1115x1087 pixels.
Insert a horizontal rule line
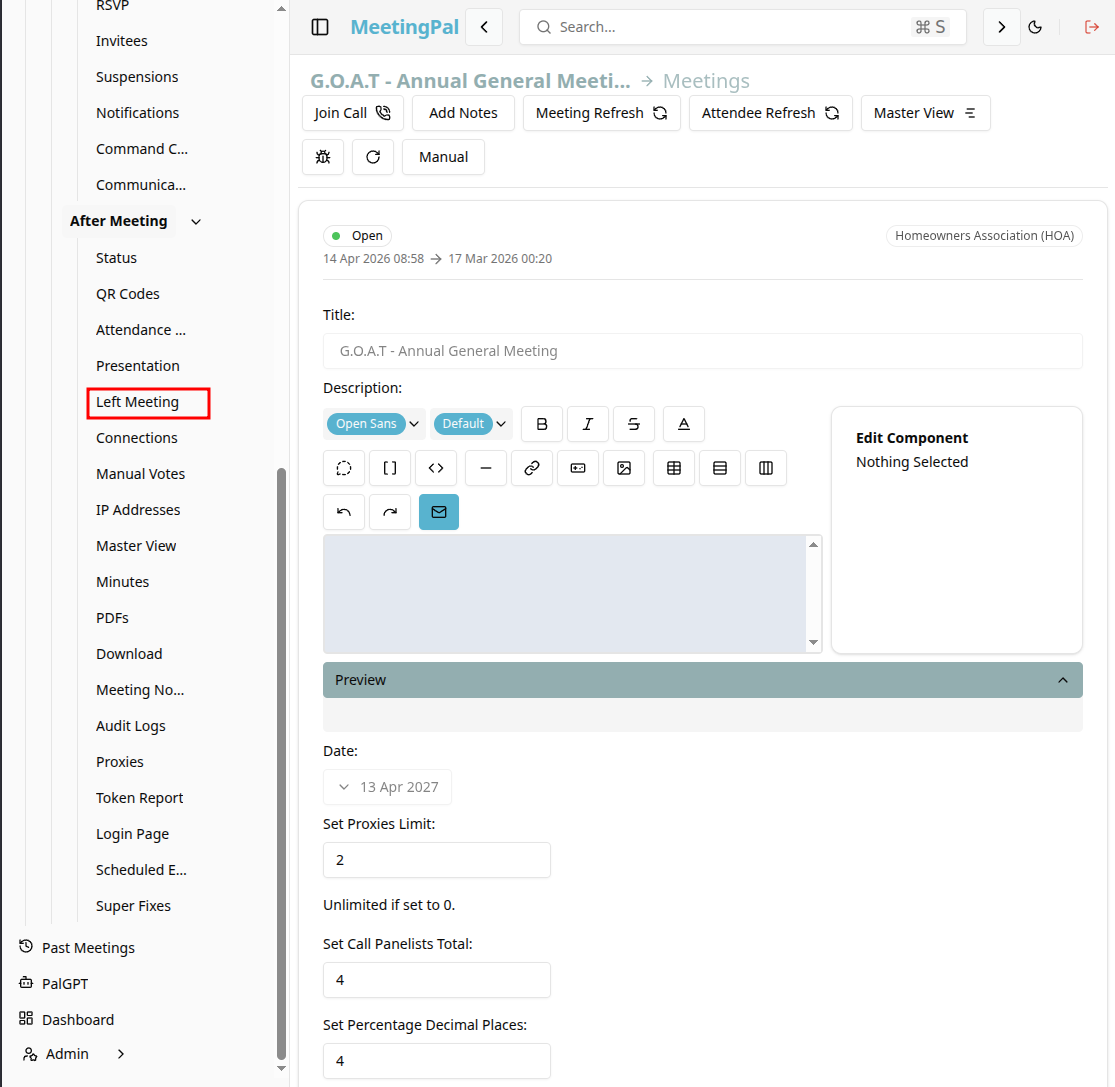(486, 468)
